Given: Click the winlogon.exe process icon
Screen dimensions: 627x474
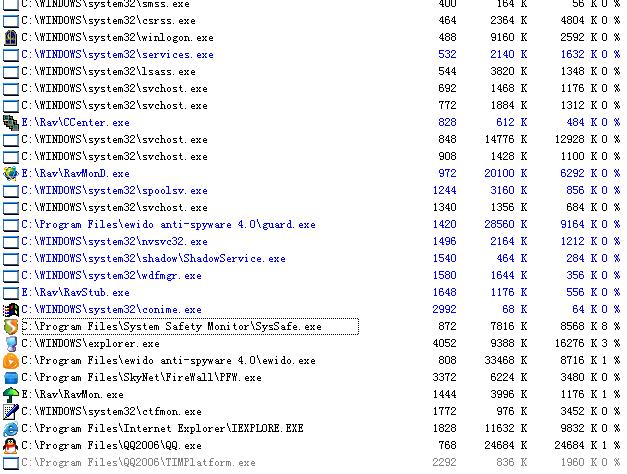Looking at the screenshot, I should tap(10, 38).
